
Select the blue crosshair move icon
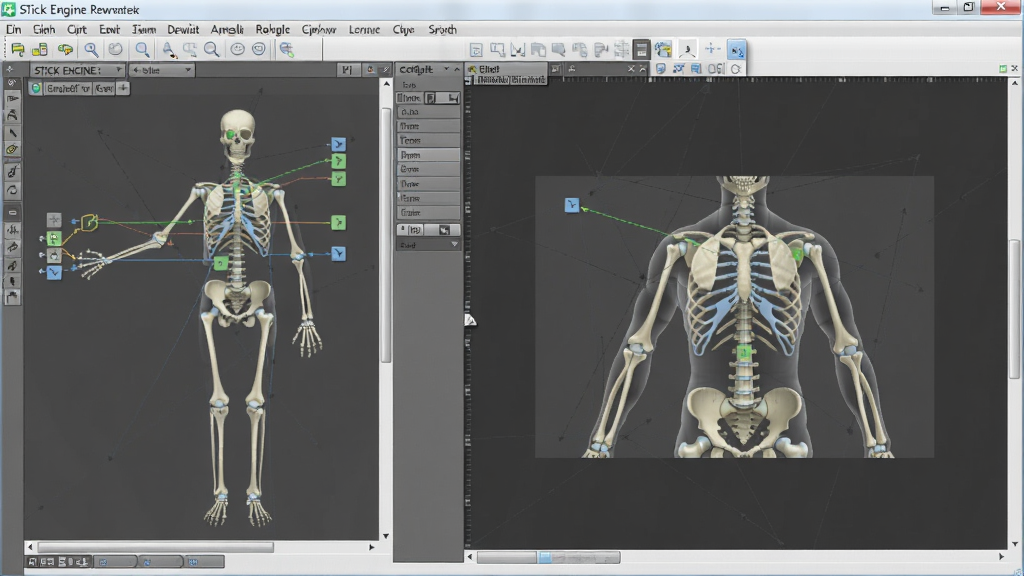pyautogui.click(x=712, y=49)
